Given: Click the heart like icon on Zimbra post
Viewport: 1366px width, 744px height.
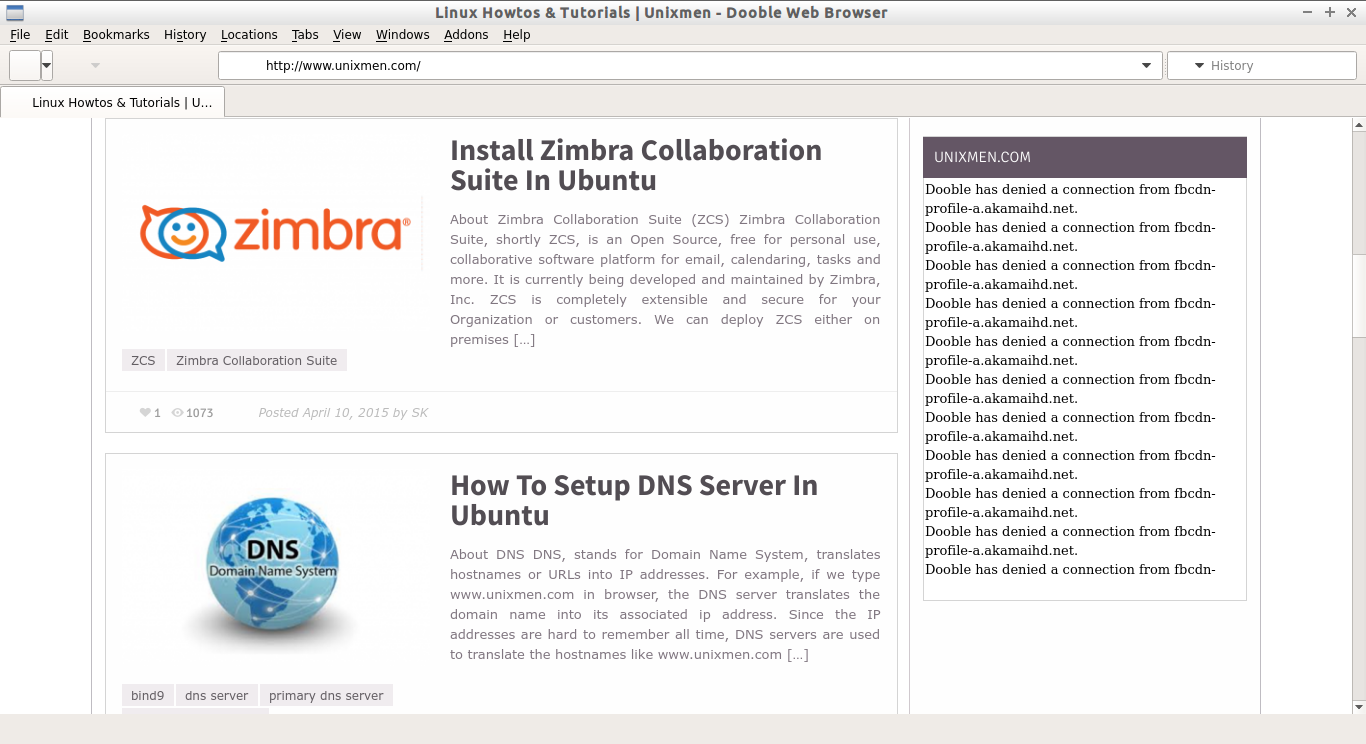Looking at the screenshot, I should coord(145,412).
